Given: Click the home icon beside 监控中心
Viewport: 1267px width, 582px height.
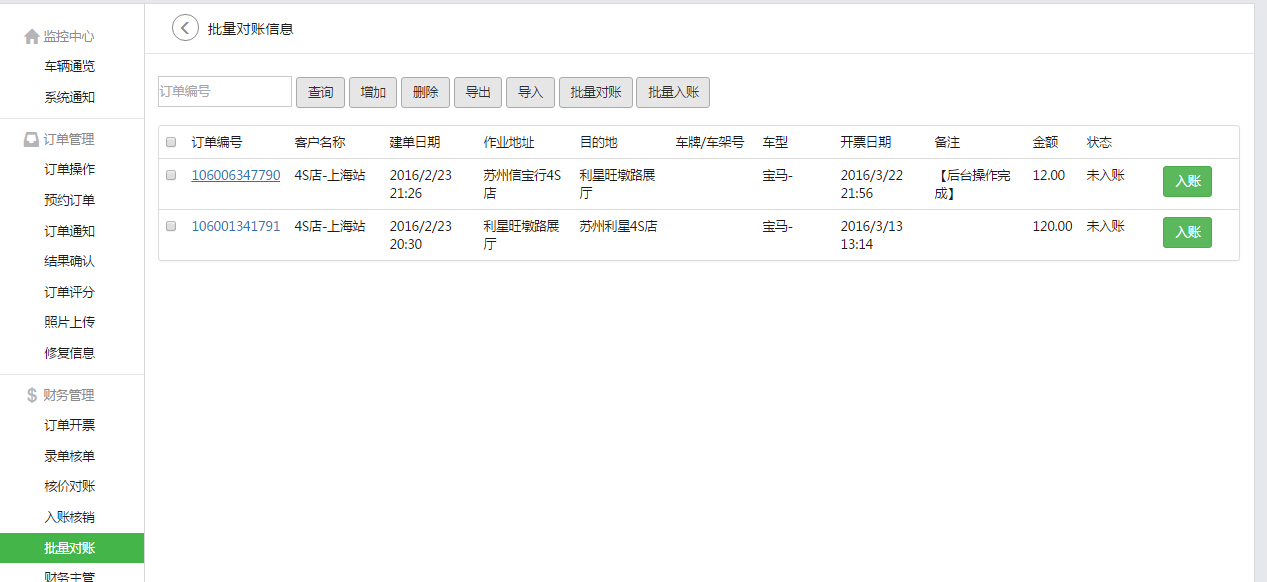Looking at the screenshot, I should pos(32,36).
